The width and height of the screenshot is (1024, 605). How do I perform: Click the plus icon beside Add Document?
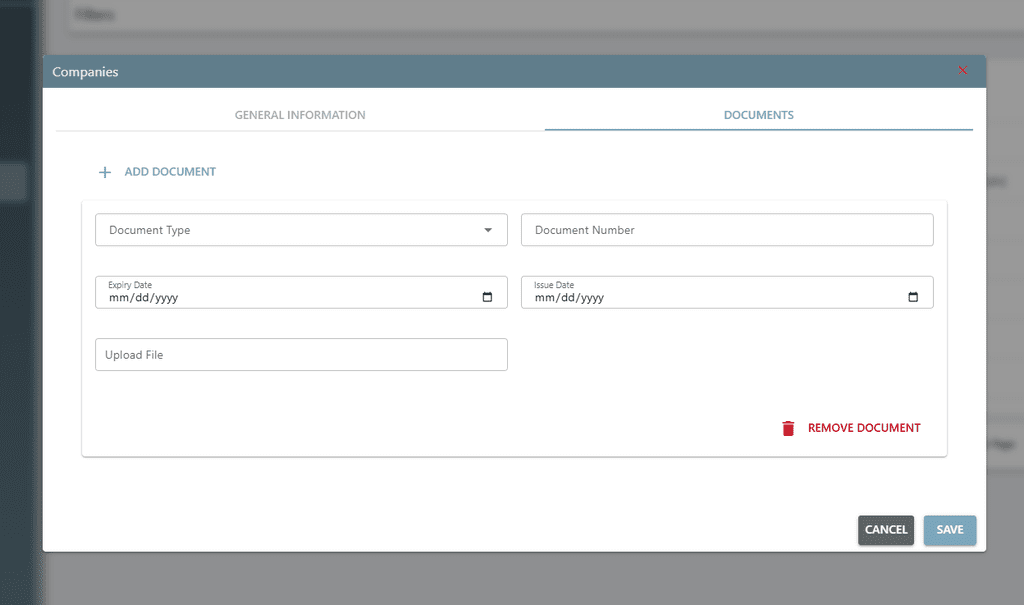pyautogui.click(x=104, y=172)
